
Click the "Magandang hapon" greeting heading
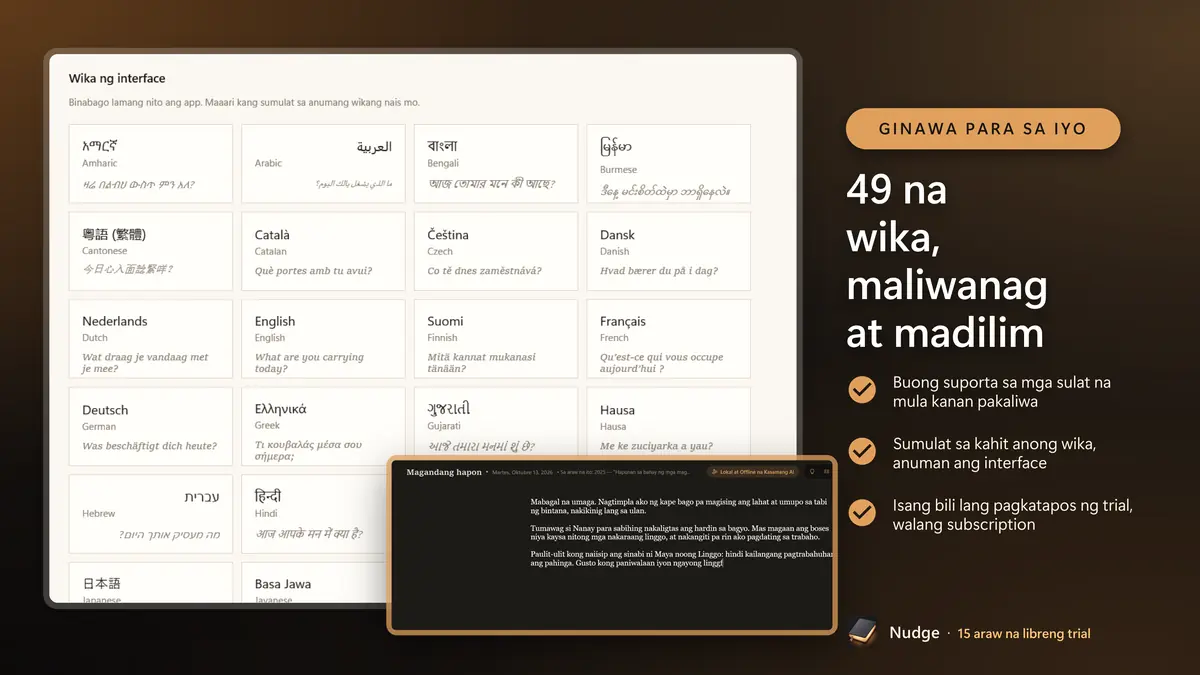pos(444,472)
